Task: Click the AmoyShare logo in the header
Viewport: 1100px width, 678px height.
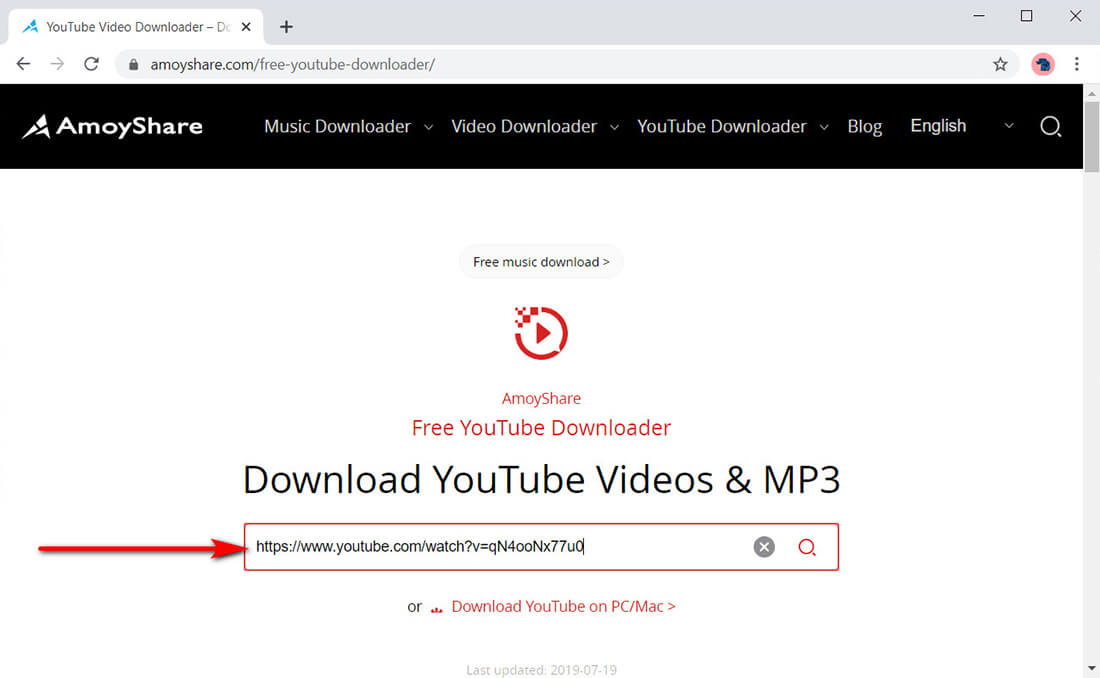Action: click(x=112, y=126)
